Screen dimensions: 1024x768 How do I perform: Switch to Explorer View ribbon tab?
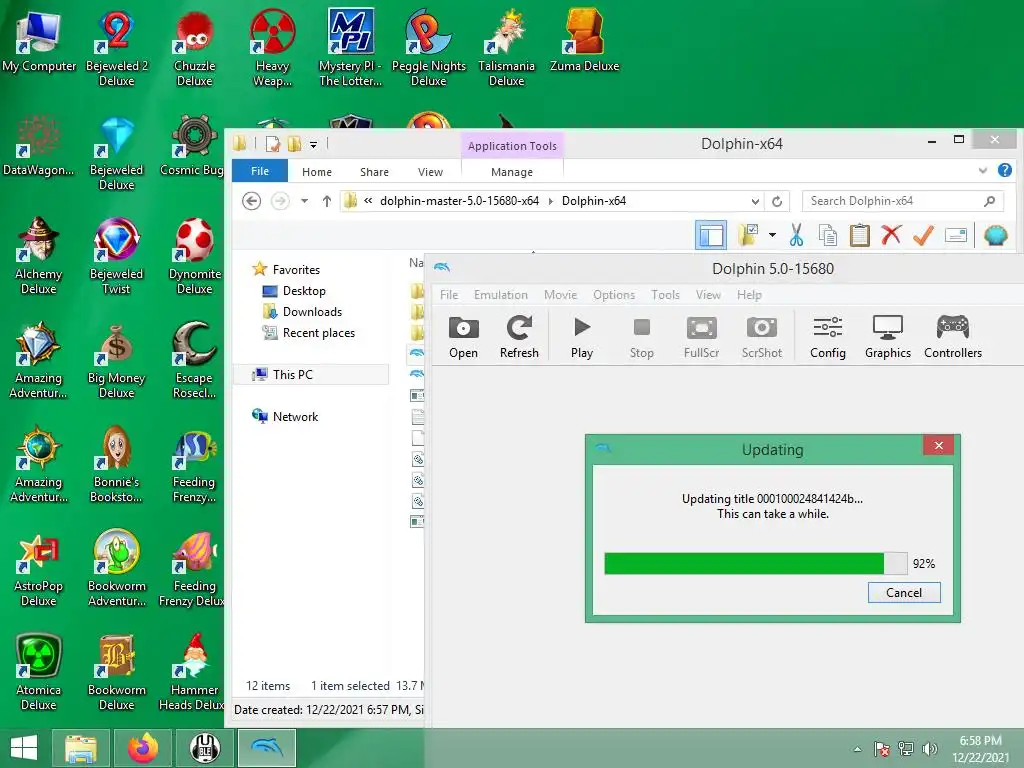point(430,172)
